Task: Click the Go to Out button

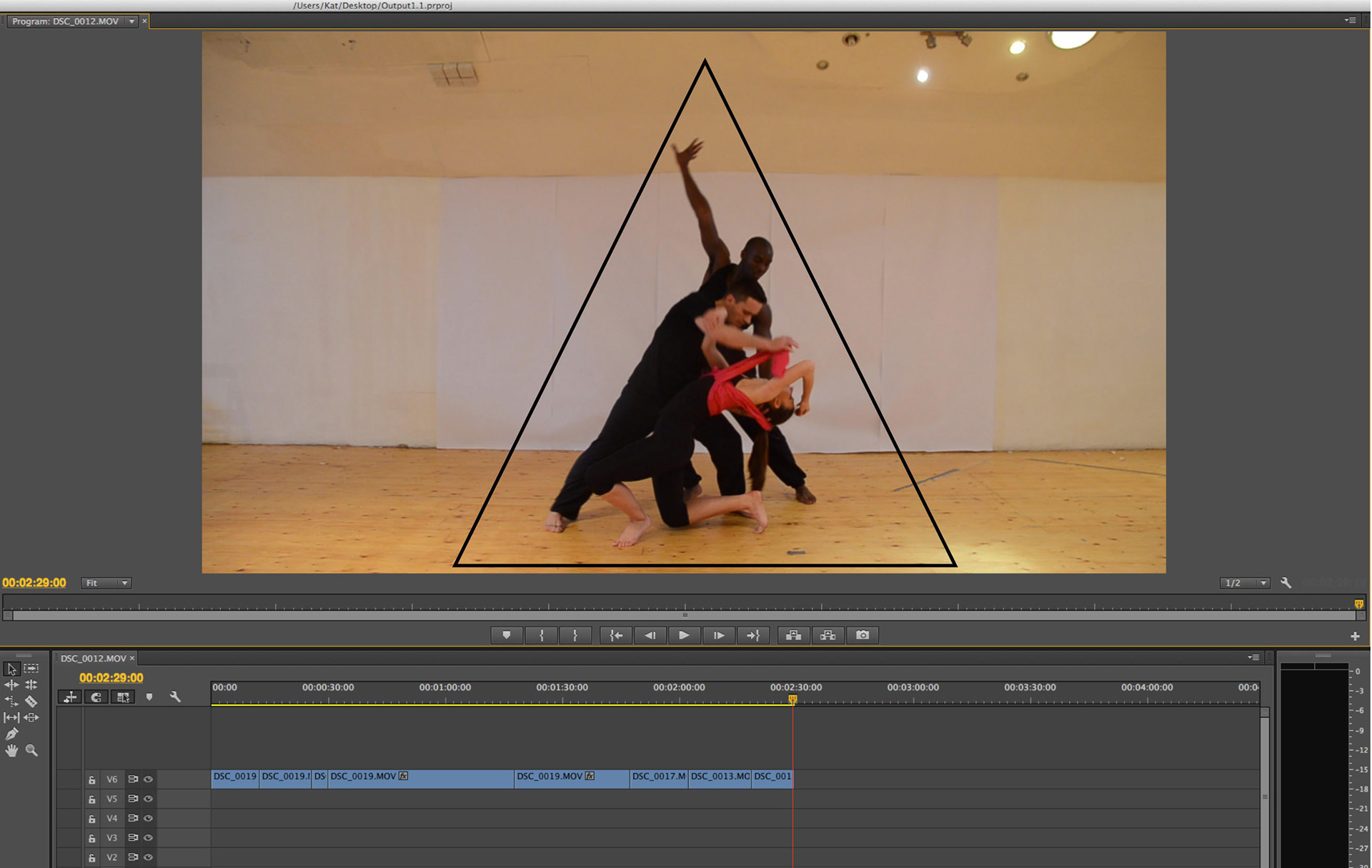Action: (753, 635)
